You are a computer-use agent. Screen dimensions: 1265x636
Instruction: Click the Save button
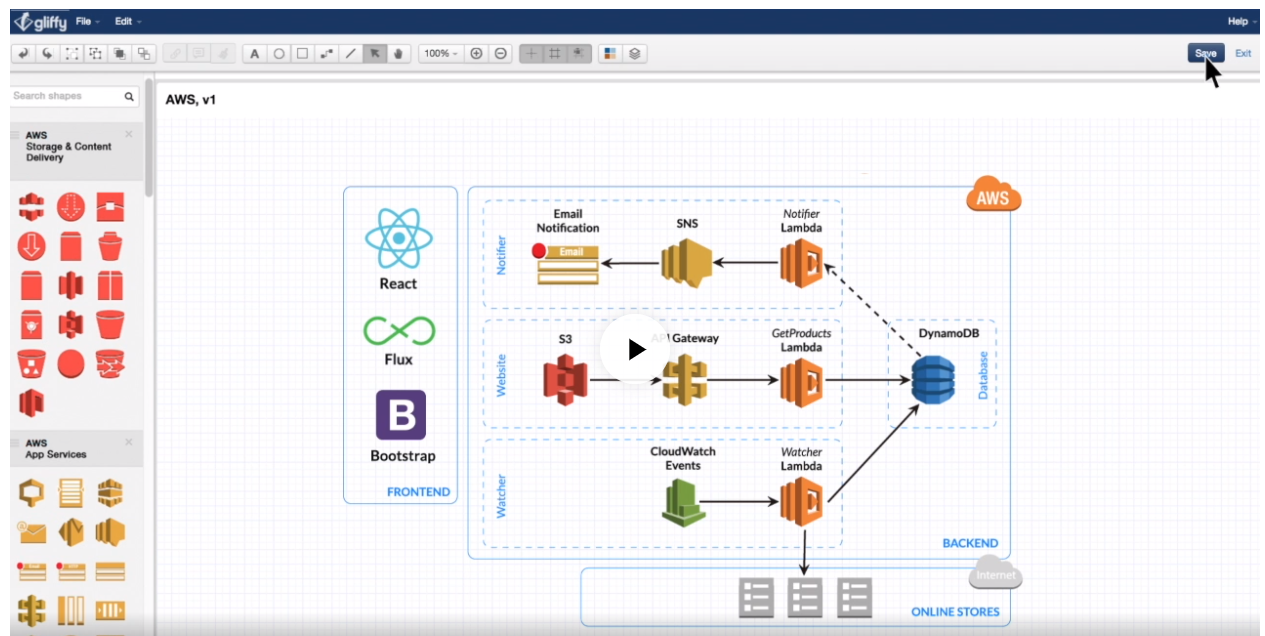[1205, 54]
